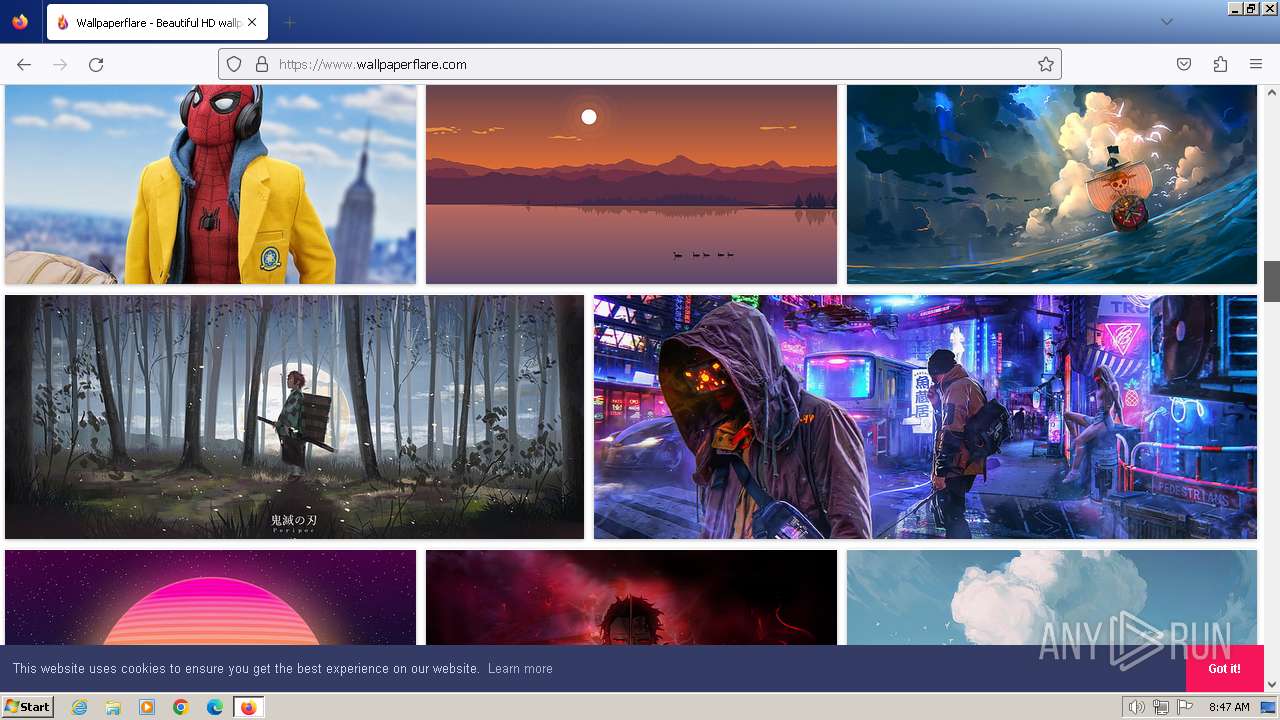Launch Internet Explorer from taskbar
1280x720 pixels.
pyautogui.click(x=79, y=707)
